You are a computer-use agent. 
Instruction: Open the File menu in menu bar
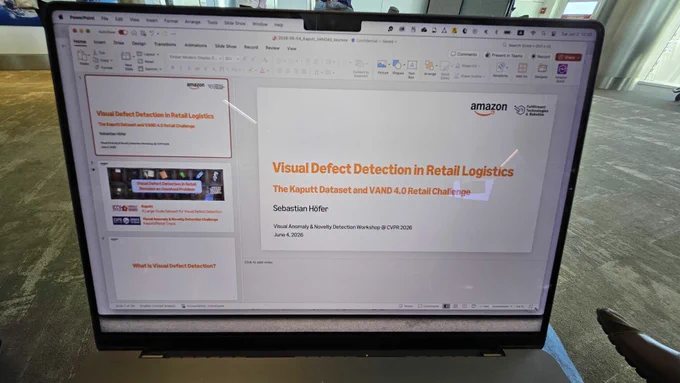[x=105, y=19]
